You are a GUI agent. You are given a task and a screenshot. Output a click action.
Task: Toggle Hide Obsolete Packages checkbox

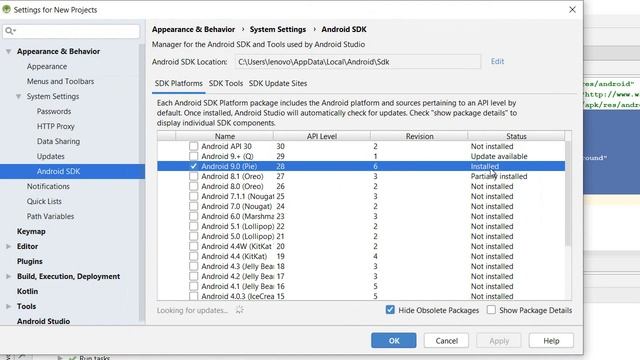click(390, 310)
